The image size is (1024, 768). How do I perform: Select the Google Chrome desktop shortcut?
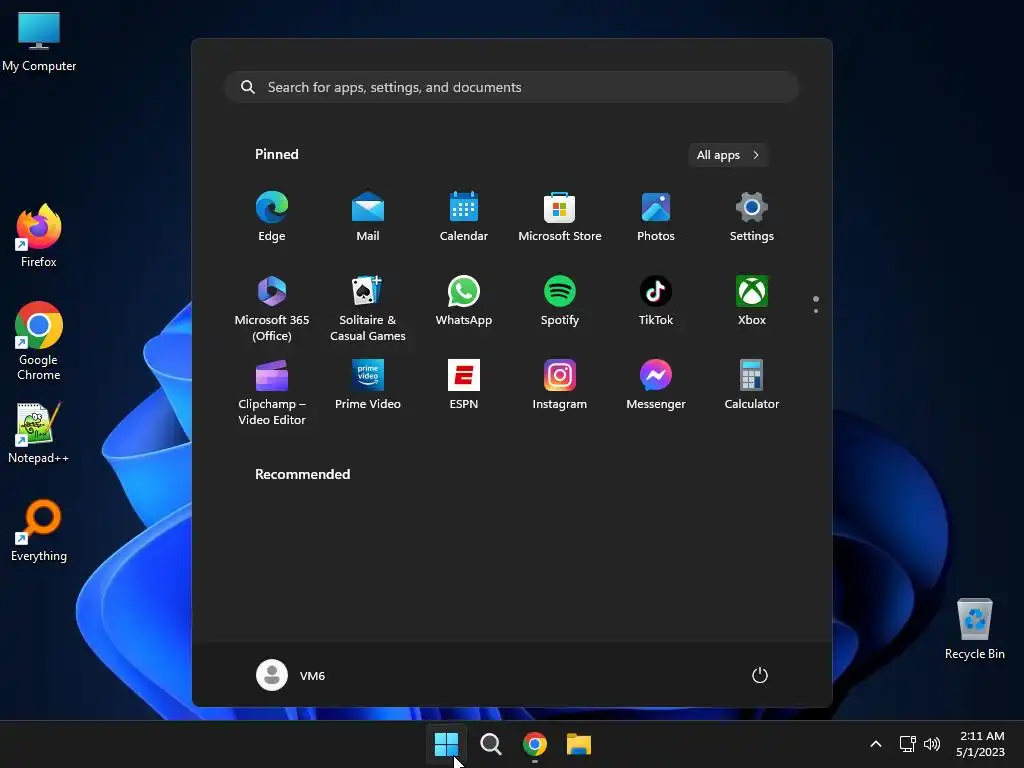point(39,341)
